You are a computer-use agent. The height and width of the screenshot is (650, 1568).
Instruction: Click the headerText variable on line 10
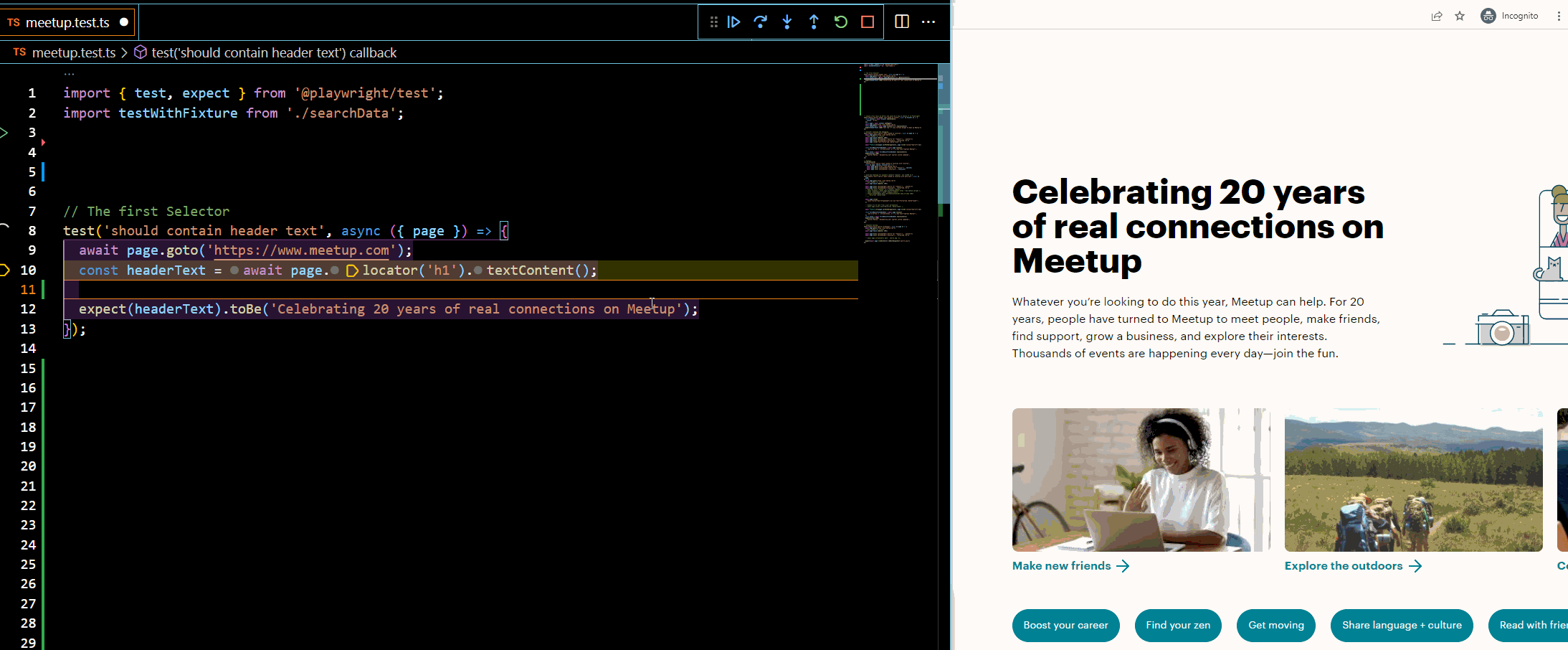(166, 270)
